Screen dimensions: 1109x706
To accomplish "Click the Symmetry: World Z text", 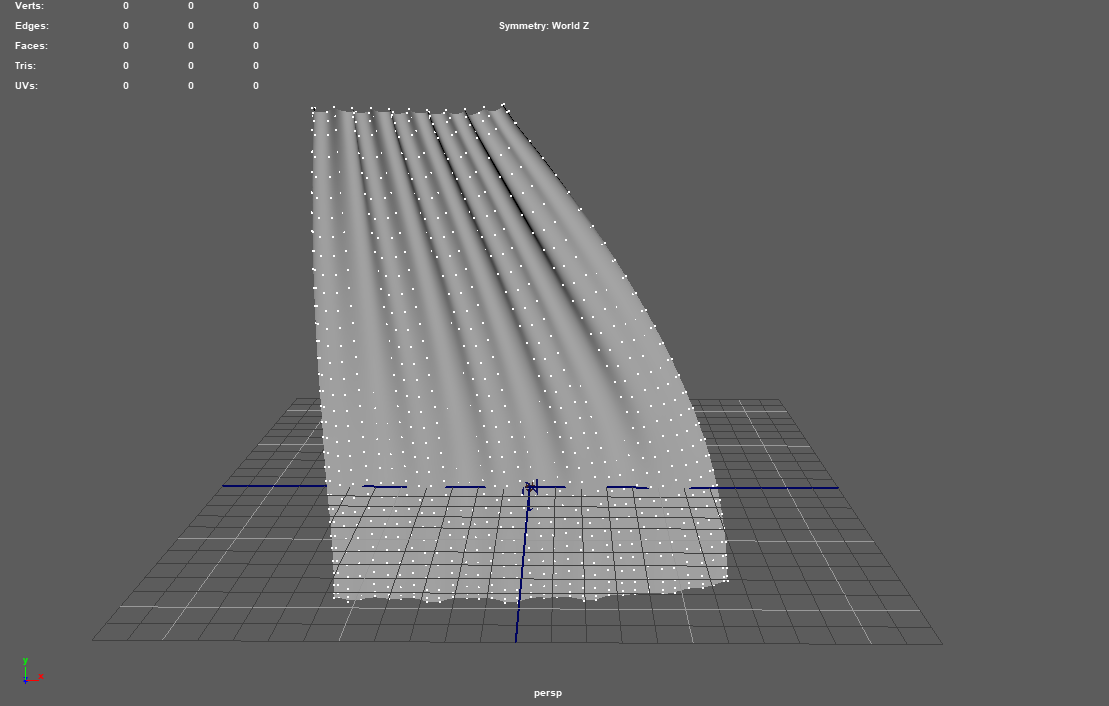I will [544, 25].
